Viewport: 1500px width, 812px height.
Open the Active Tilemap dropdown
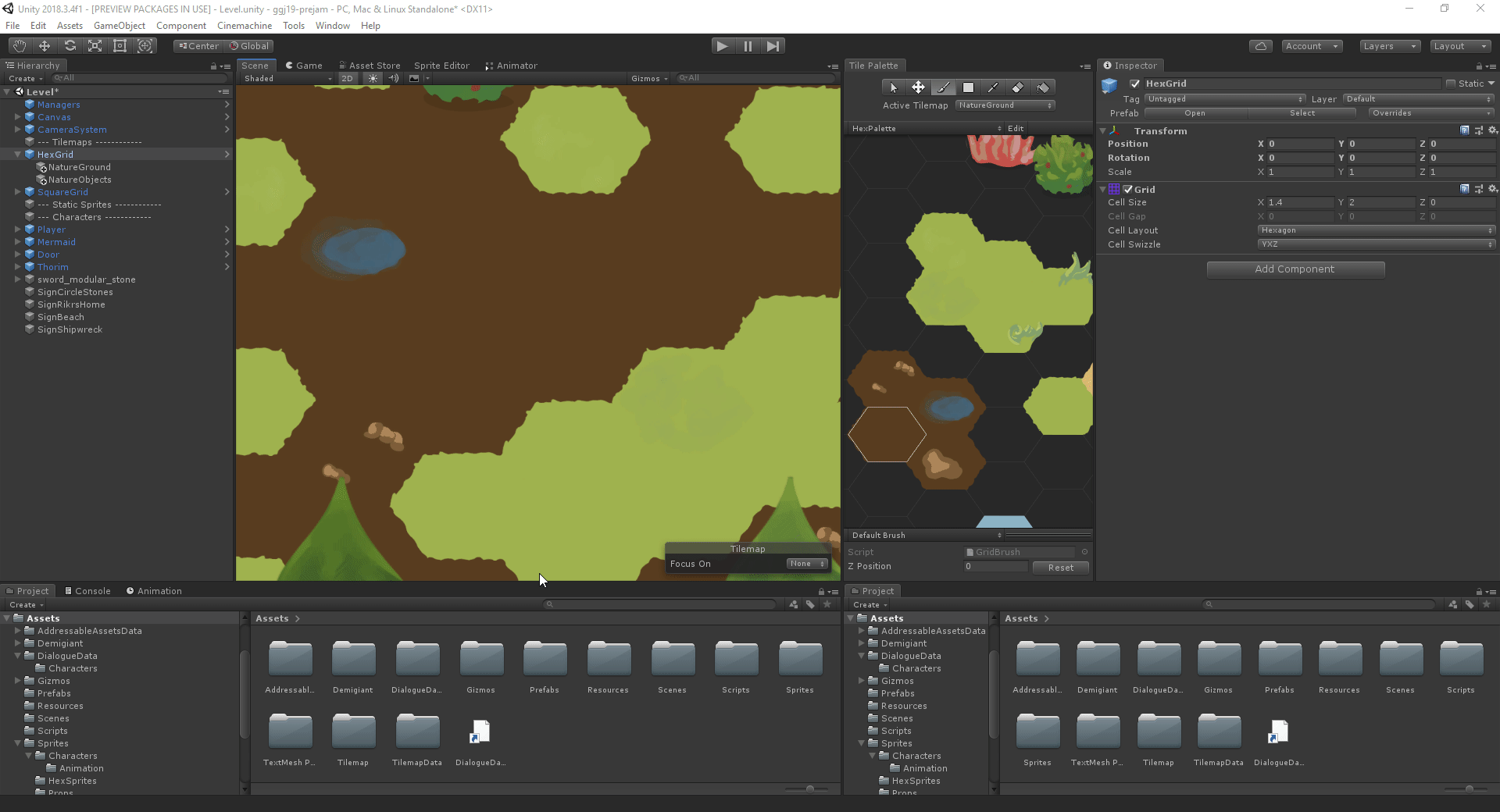tap(1005, 105)
